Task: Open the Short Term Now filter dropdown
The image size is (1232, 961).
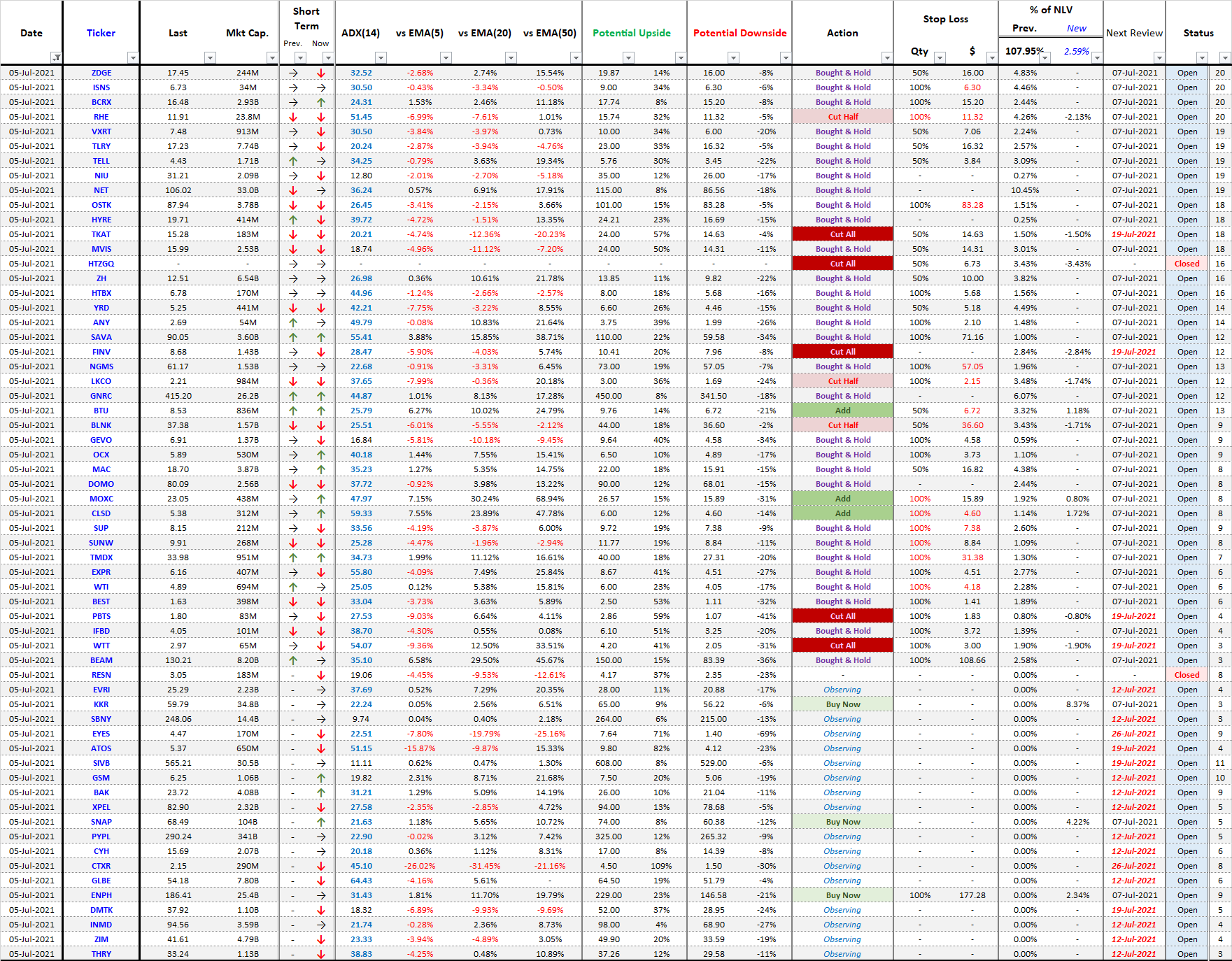Action: pyautogui.click(x=328, y=57)
